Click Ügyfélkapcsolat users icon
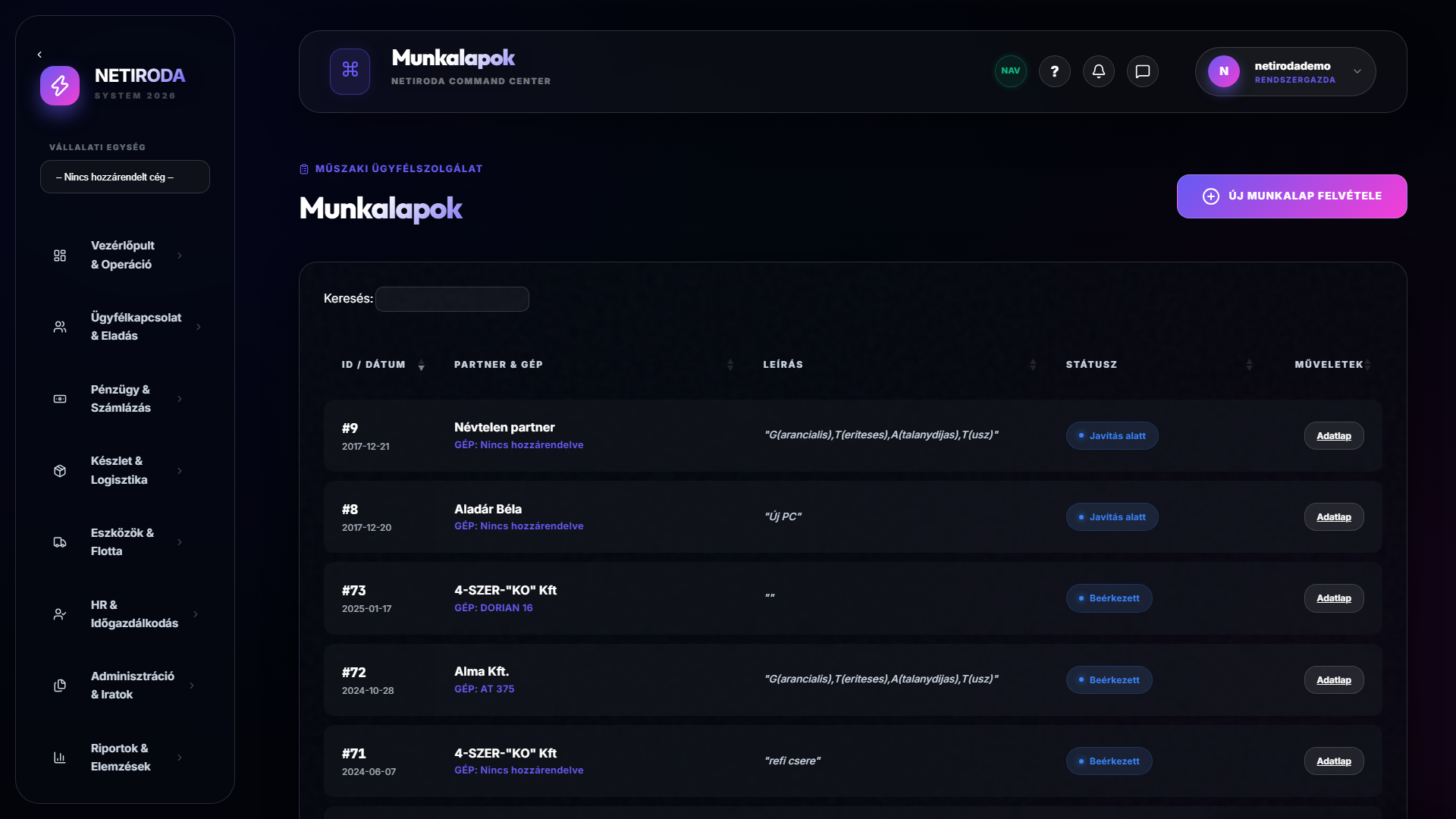This screenshot has width=1456, height=819. click(x=60, y=327)
